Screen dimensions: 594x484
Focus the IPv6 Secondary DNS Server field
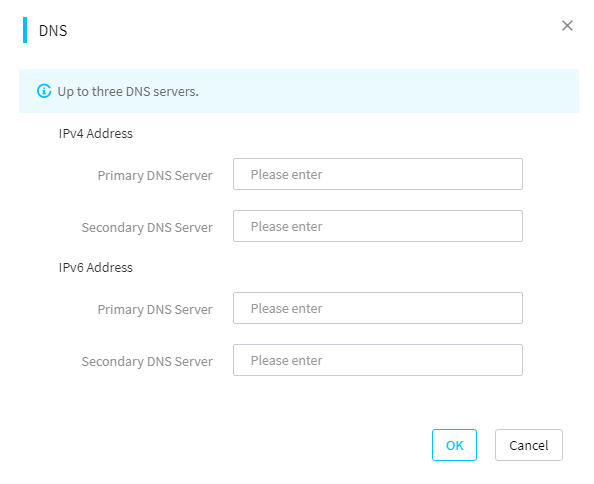click(378, 360)
